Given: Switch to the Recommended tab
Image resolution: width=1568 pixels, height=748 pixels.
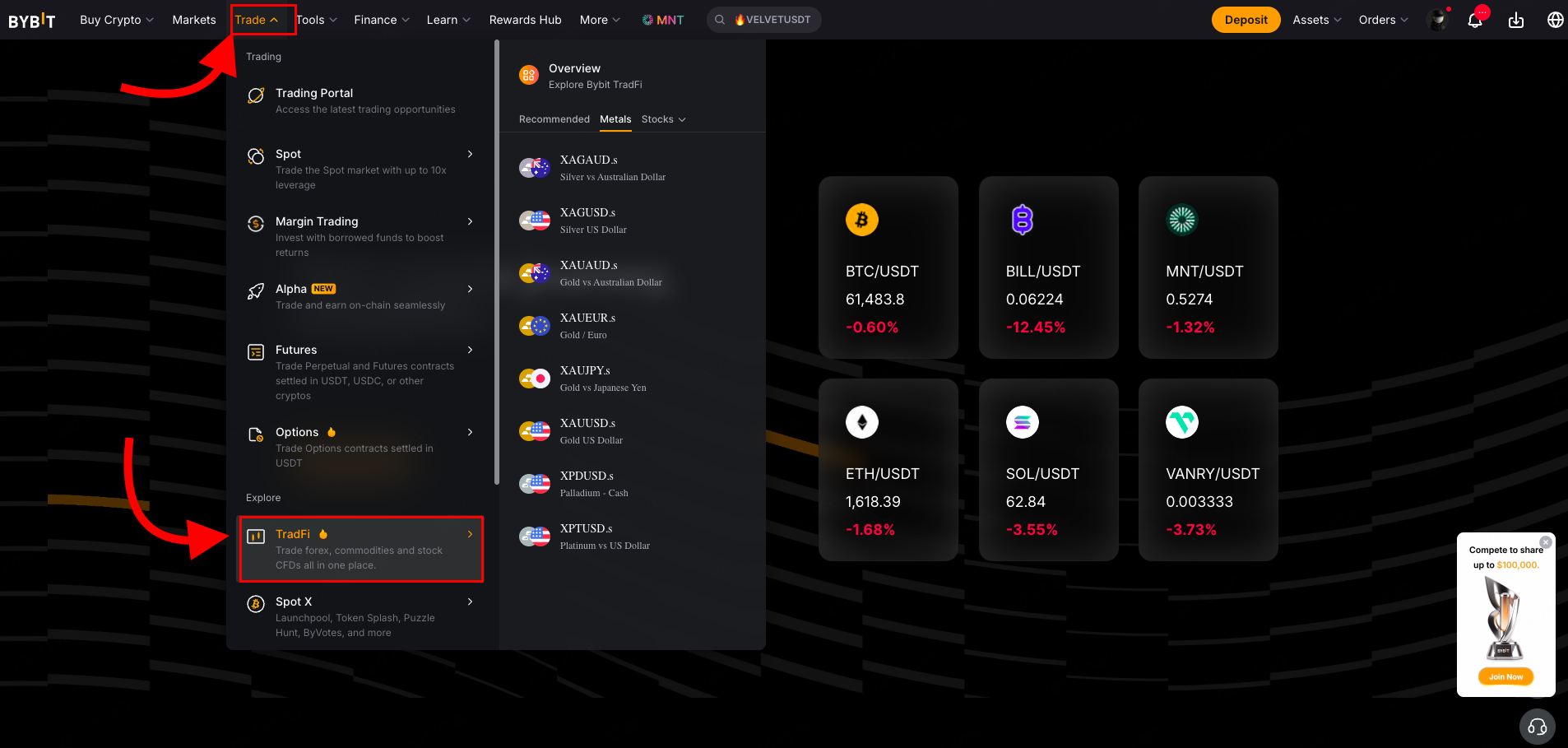Looking at the screenshot, I should pos(554,119).
